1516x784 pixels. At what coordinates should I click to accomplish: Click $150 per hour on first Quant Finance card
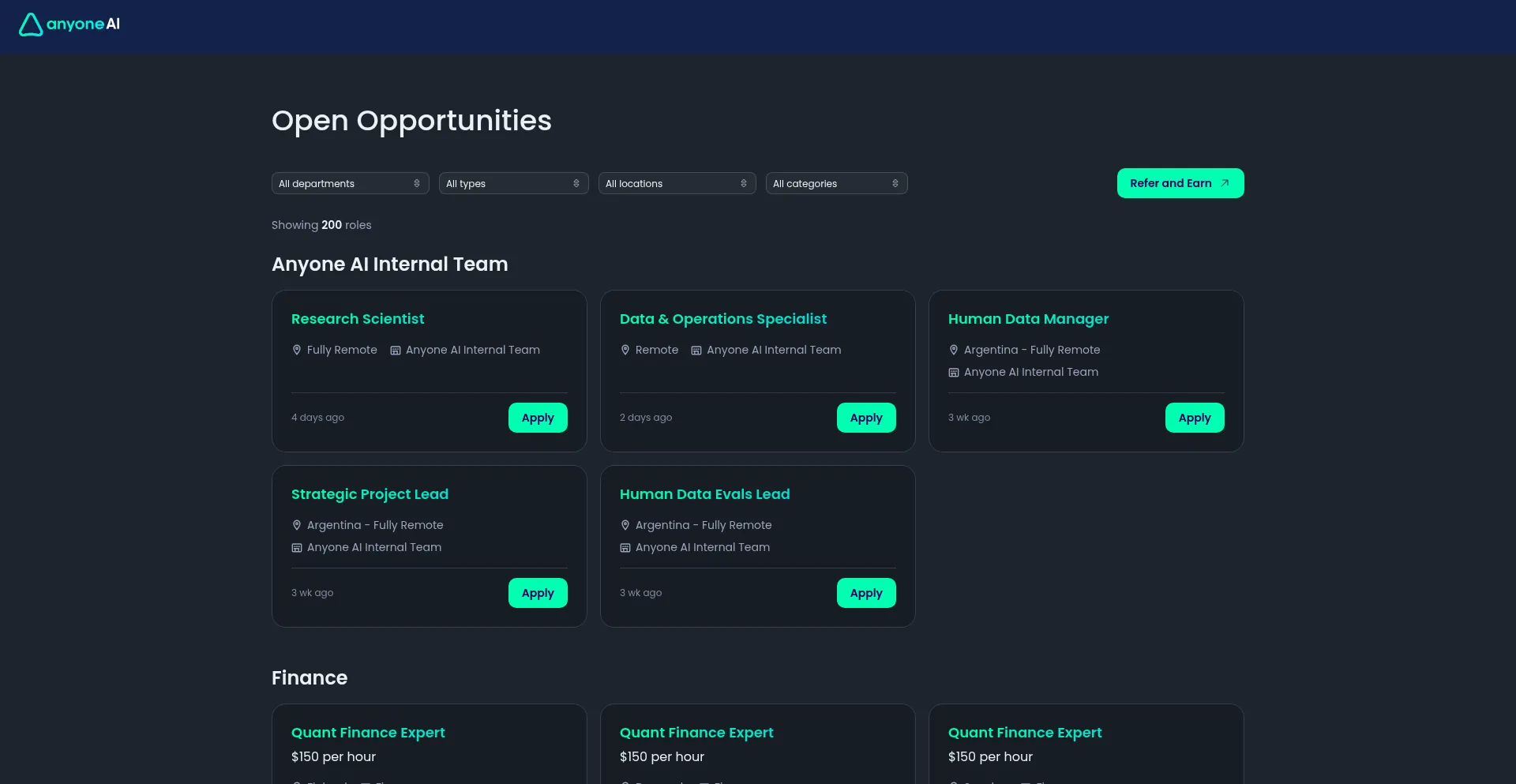tap(333, 757)
